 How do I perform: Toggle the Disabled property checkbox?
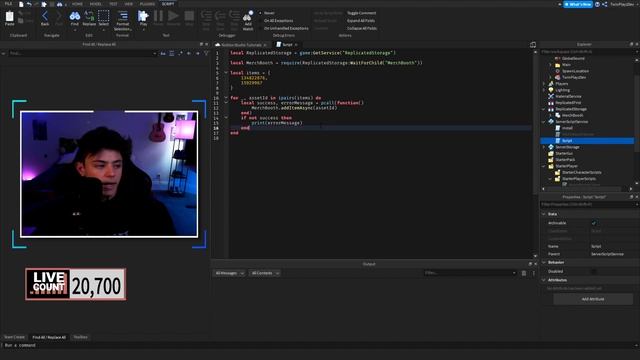click(594, 271)
